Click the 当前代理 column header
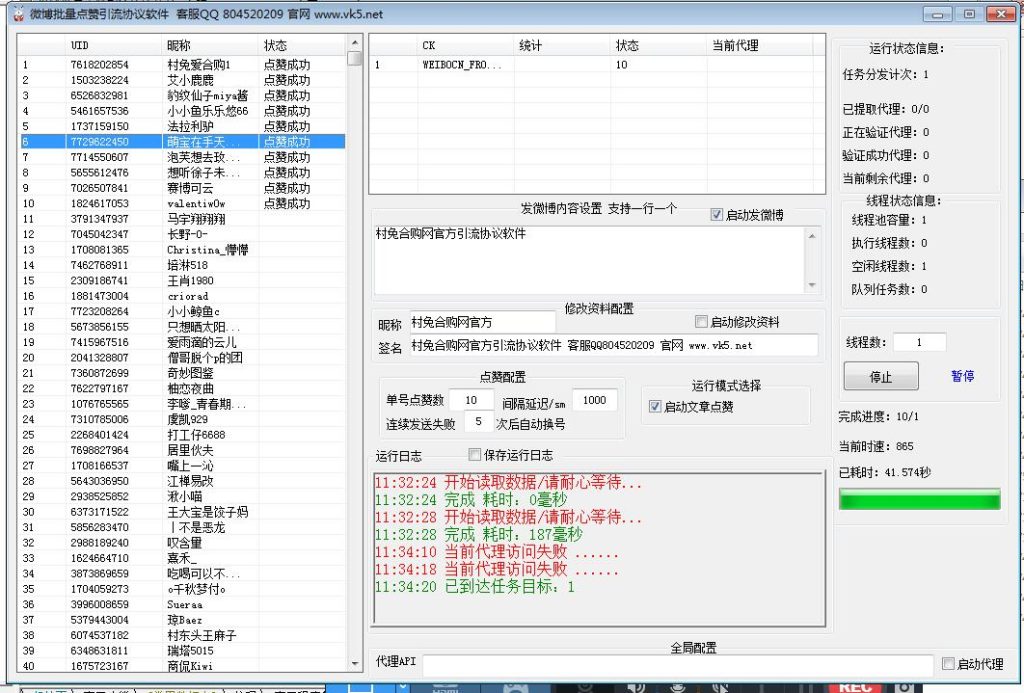Screen dimensions: 1024x693 tap(735, 46)
